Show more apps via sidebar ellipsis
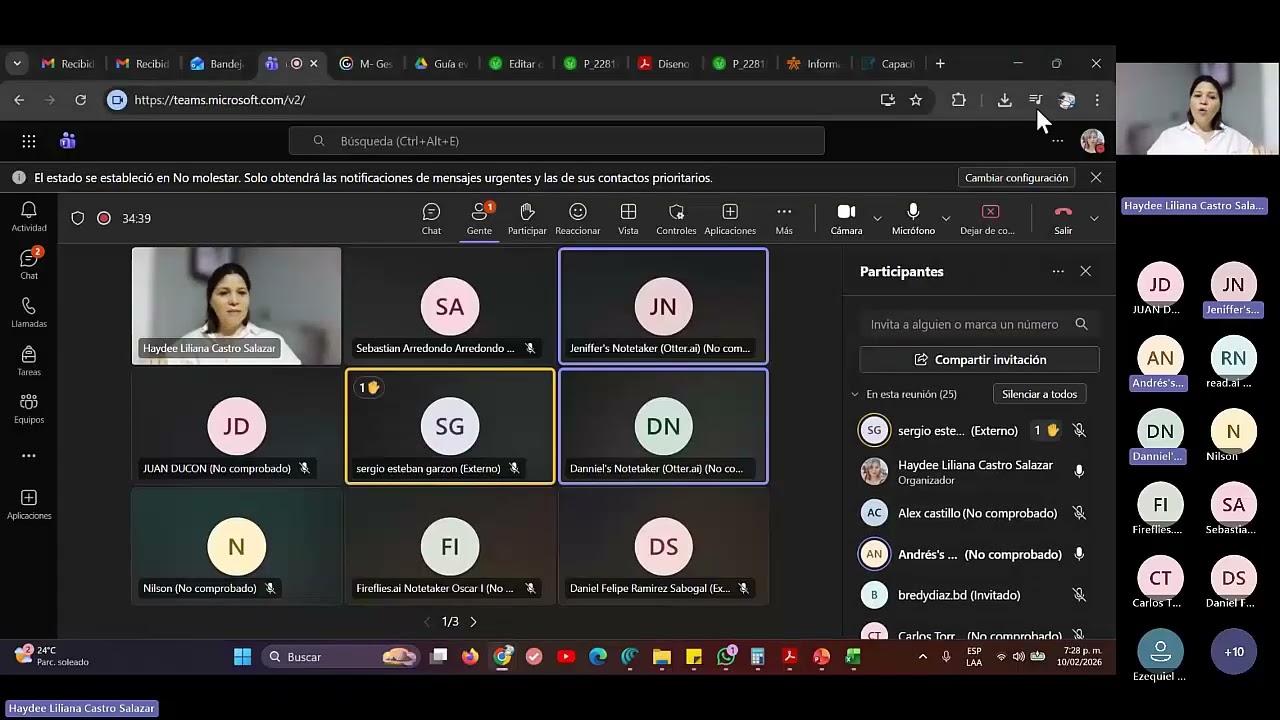 pos(29,456)
